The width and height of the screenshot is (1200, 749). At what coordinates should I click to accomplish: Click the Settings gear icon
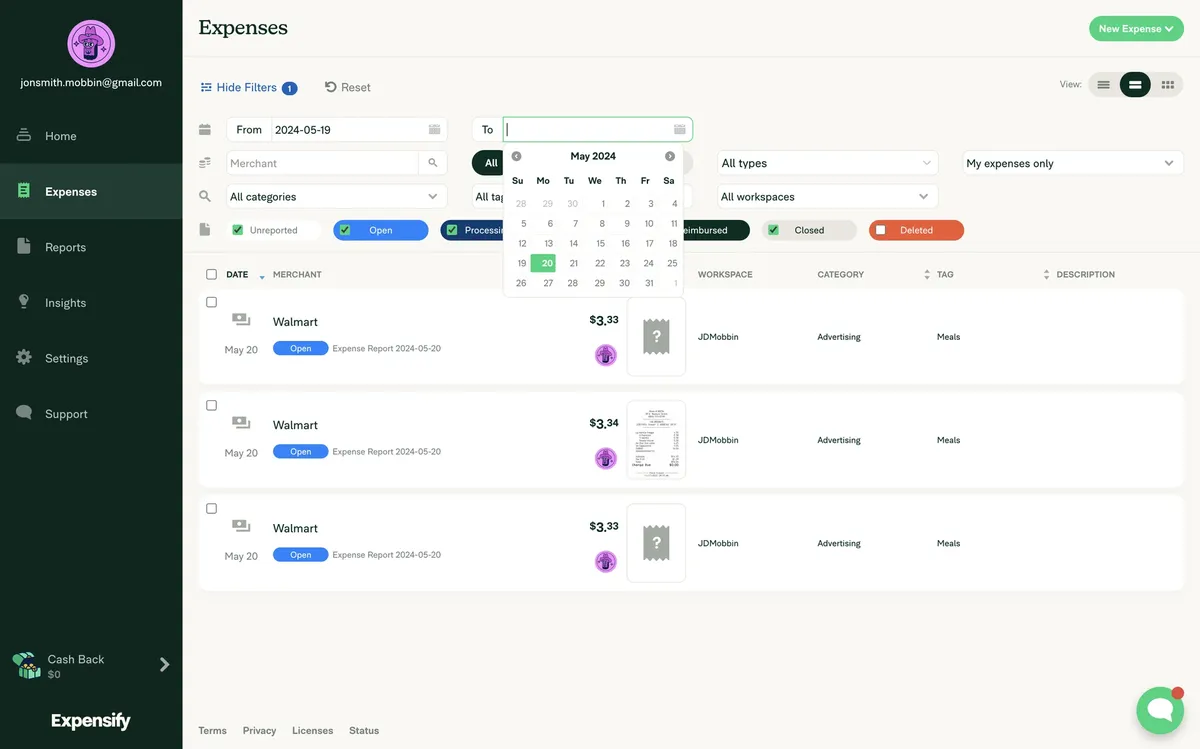(x=24, y=357)
